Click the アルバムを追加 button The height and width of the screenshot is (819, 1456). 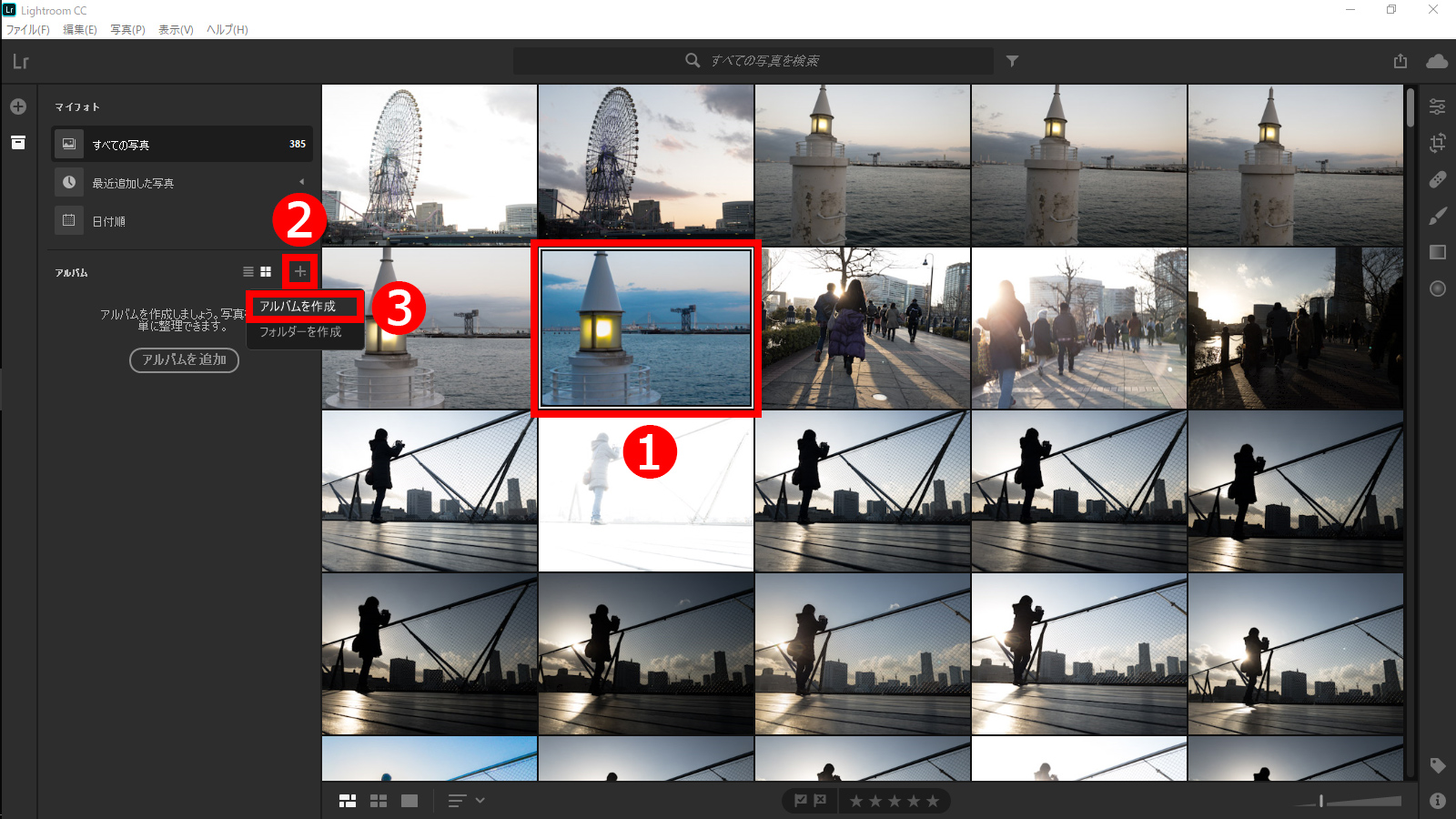pos(184,360)
